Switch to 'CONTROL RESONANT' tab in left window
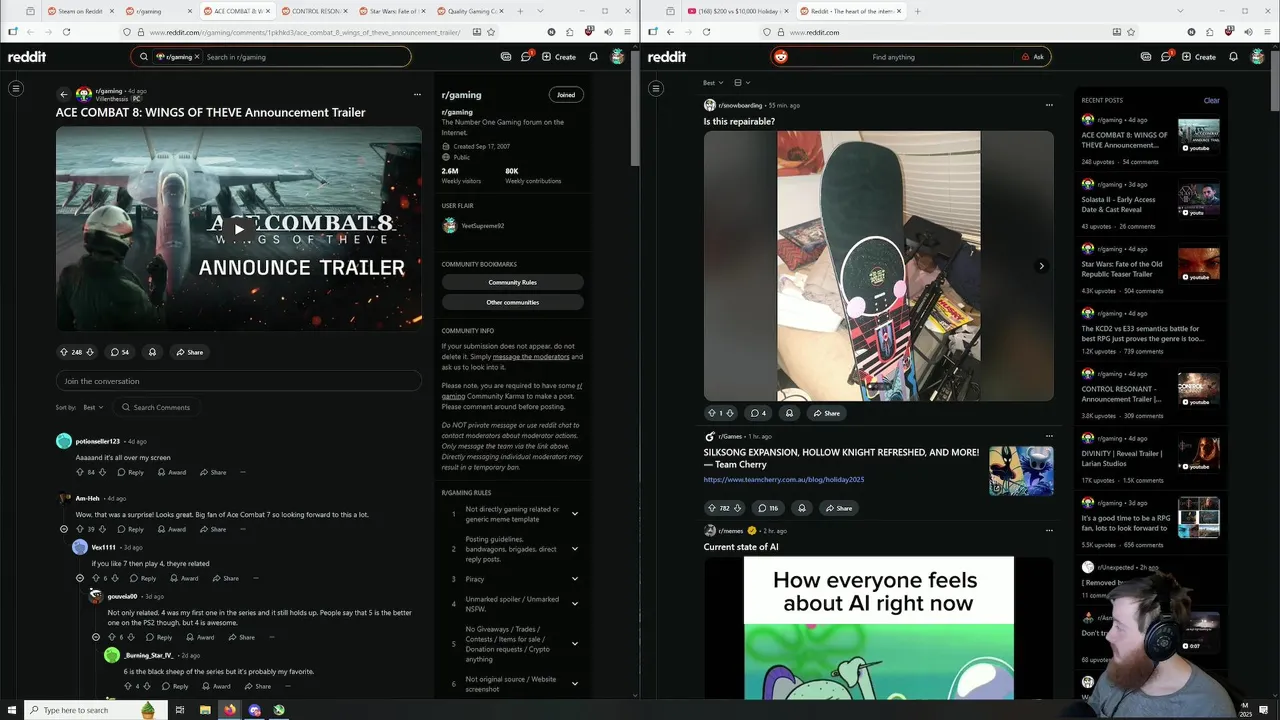The image size is (1280, 720). point(312,11)
